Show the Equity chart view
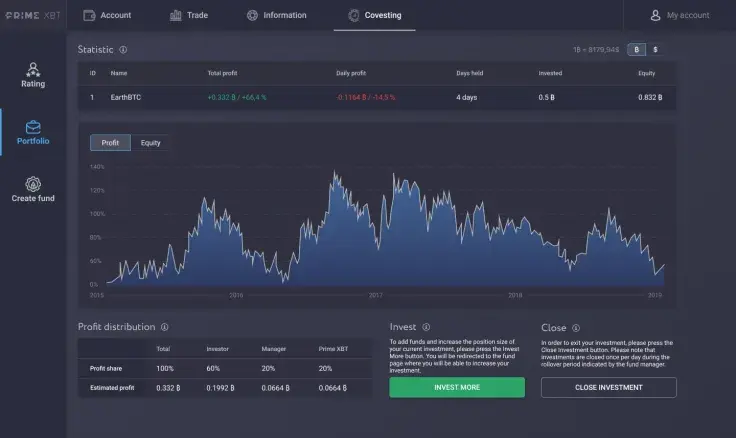This screenshot has width=736, height=438. [150, 143]
